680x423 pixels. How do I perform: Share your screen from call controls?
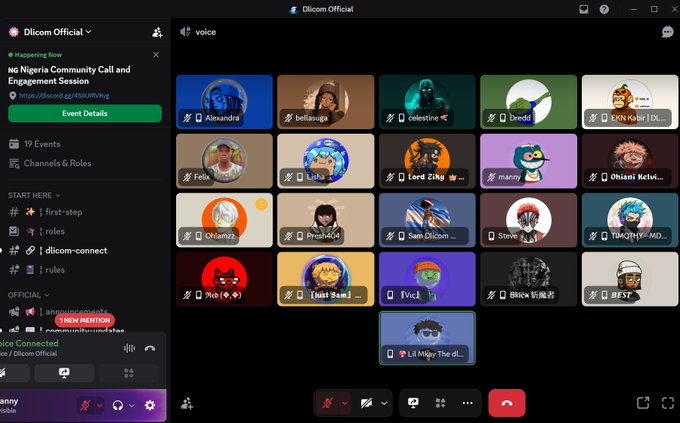pos(413,403)
